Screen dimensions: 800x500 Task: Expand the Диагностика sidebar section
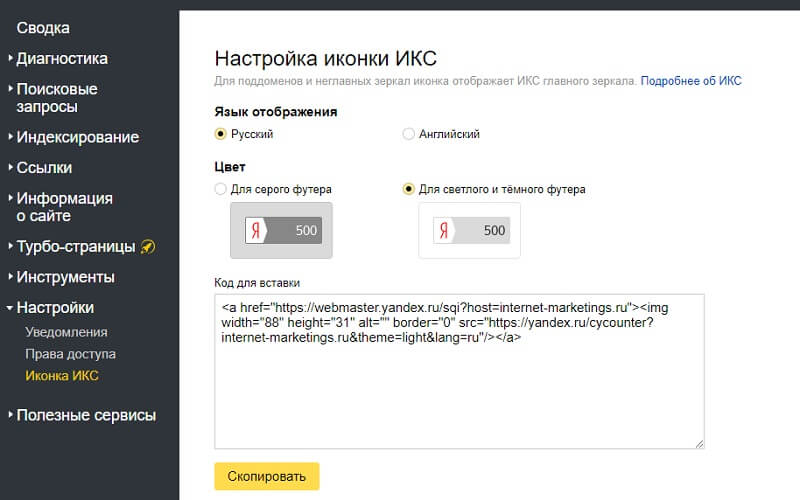pos(62,58)
